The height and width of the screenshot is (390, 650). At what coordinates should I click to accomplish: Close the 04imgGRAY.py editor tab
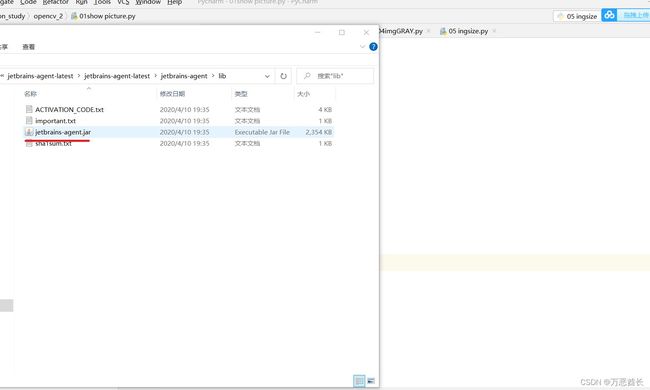[429, 31]
